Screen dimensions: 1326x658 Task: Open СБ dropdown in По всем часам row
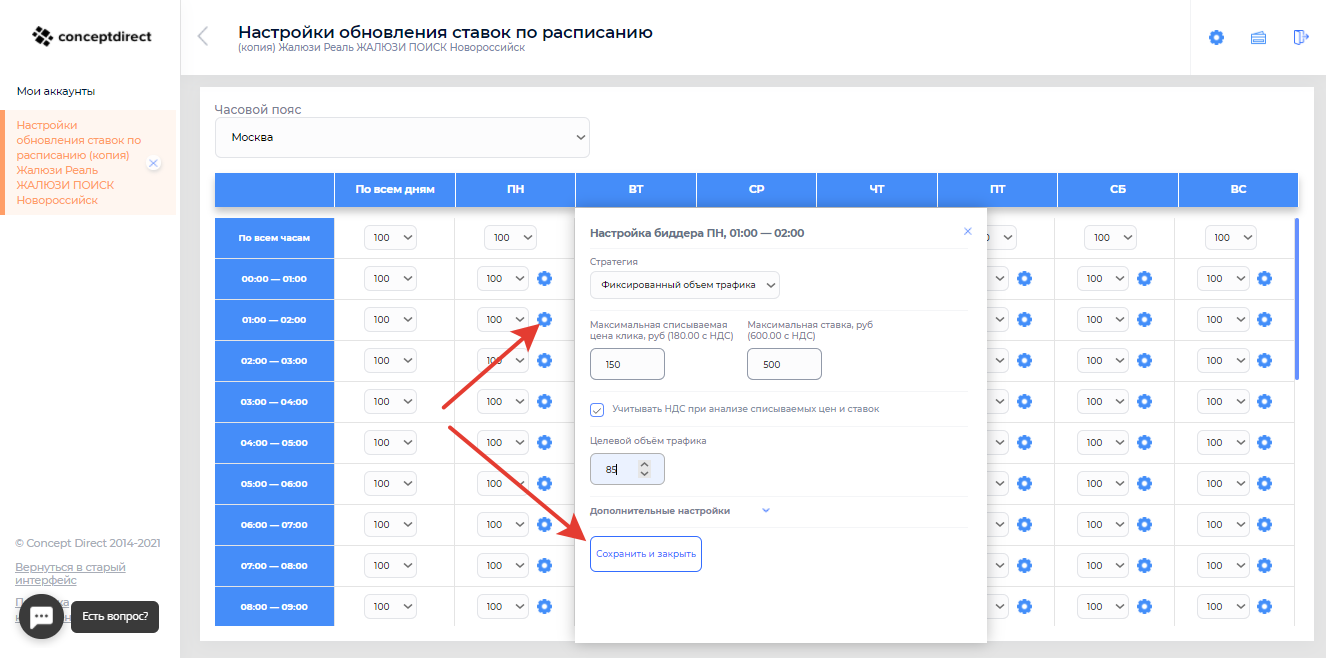[x=1110, y=238]
